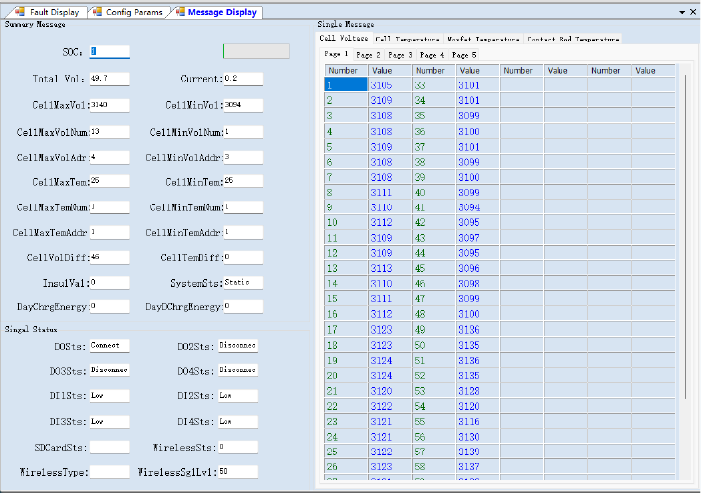Click the first Number column header
701x493 pixels.
pyautogui.click(x=346, y=71)
